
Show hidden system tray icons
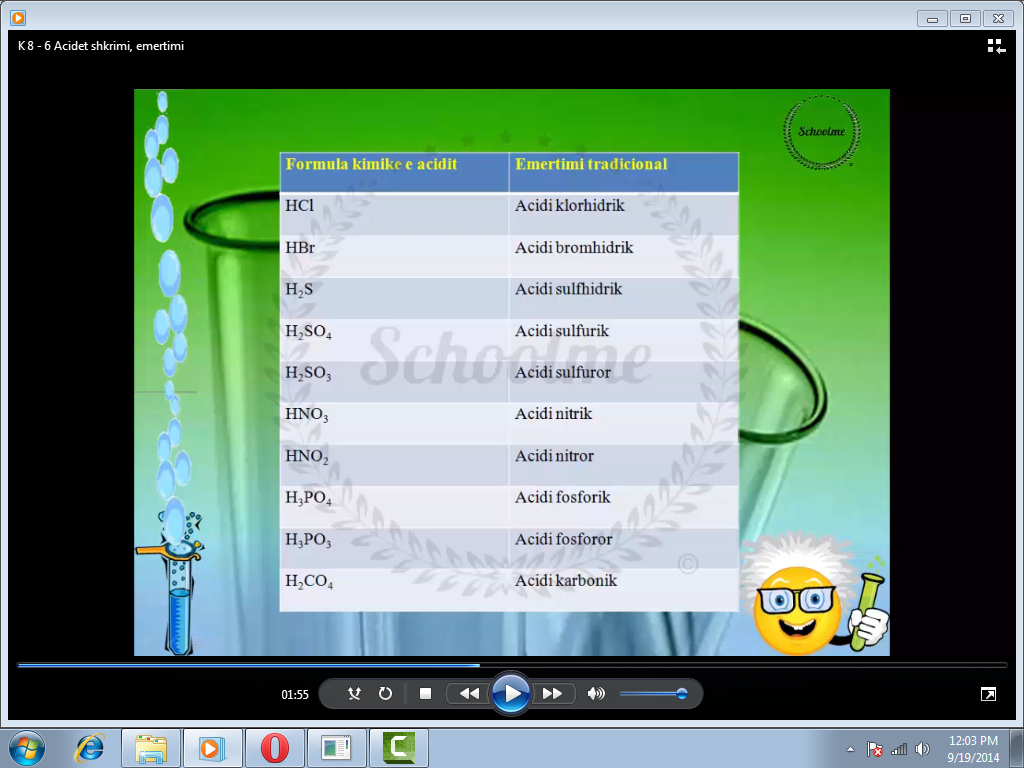tap(850, 749)
